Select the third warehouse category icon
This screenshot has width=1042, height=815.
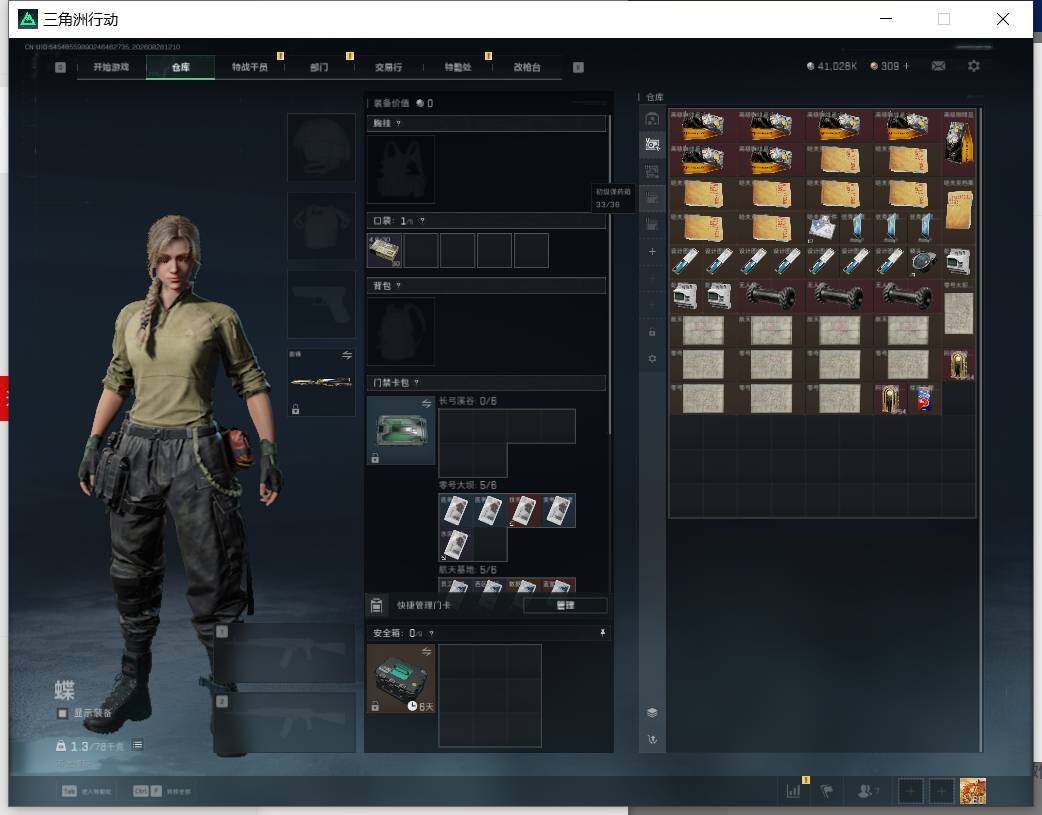point(652,172)
